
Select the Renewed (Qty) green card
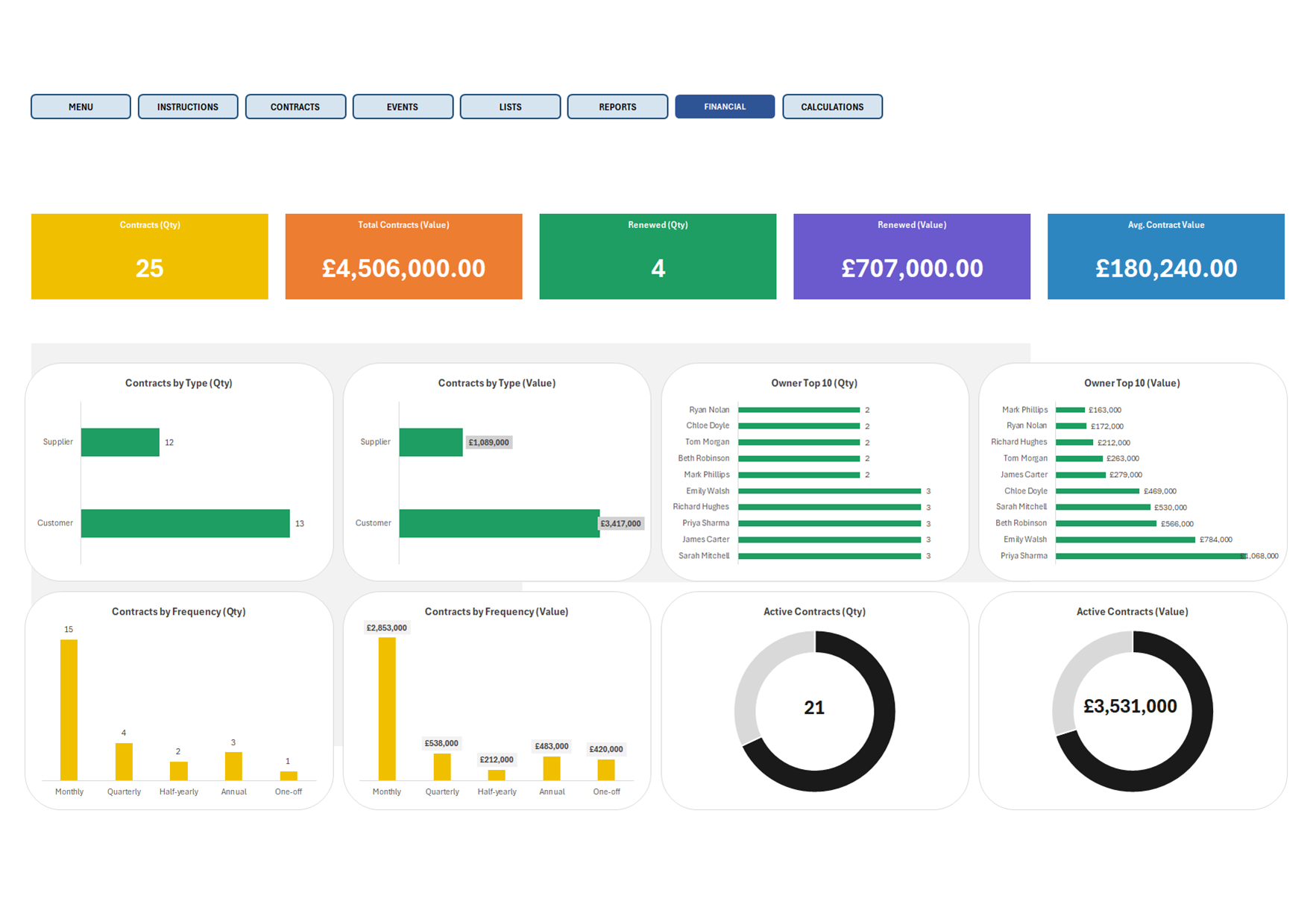click(658, 256)
